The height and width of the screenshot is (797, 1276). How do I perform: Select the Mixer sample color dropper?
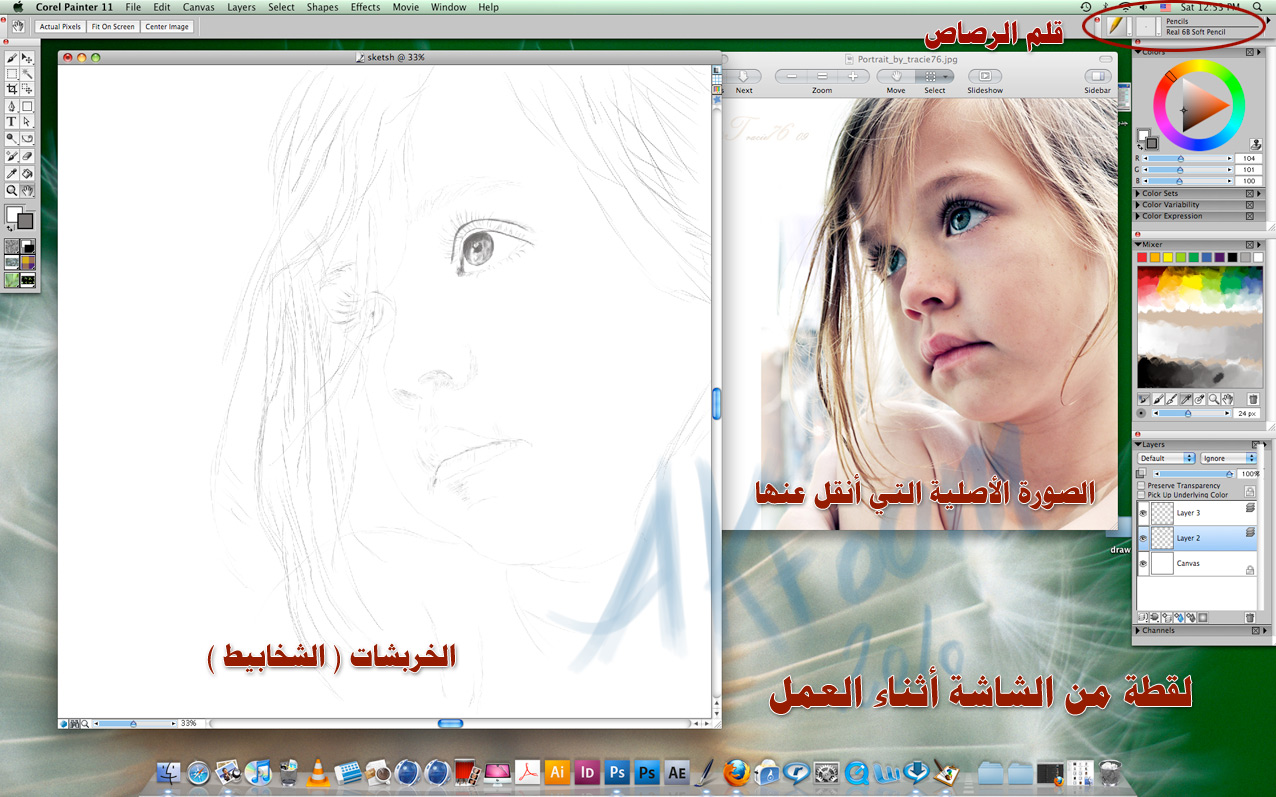pos(1186,399)
